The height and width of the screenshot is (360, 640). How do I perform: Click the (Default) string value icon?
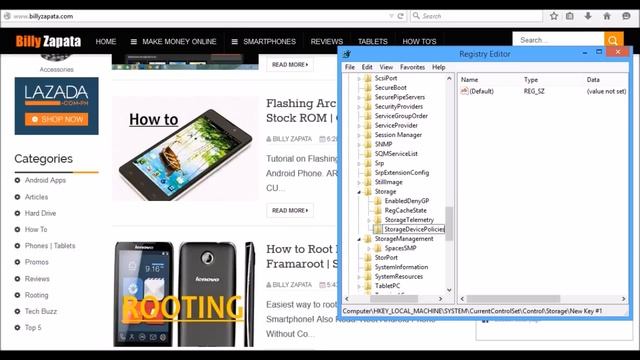pyautogui.click(x=464, y=91)
